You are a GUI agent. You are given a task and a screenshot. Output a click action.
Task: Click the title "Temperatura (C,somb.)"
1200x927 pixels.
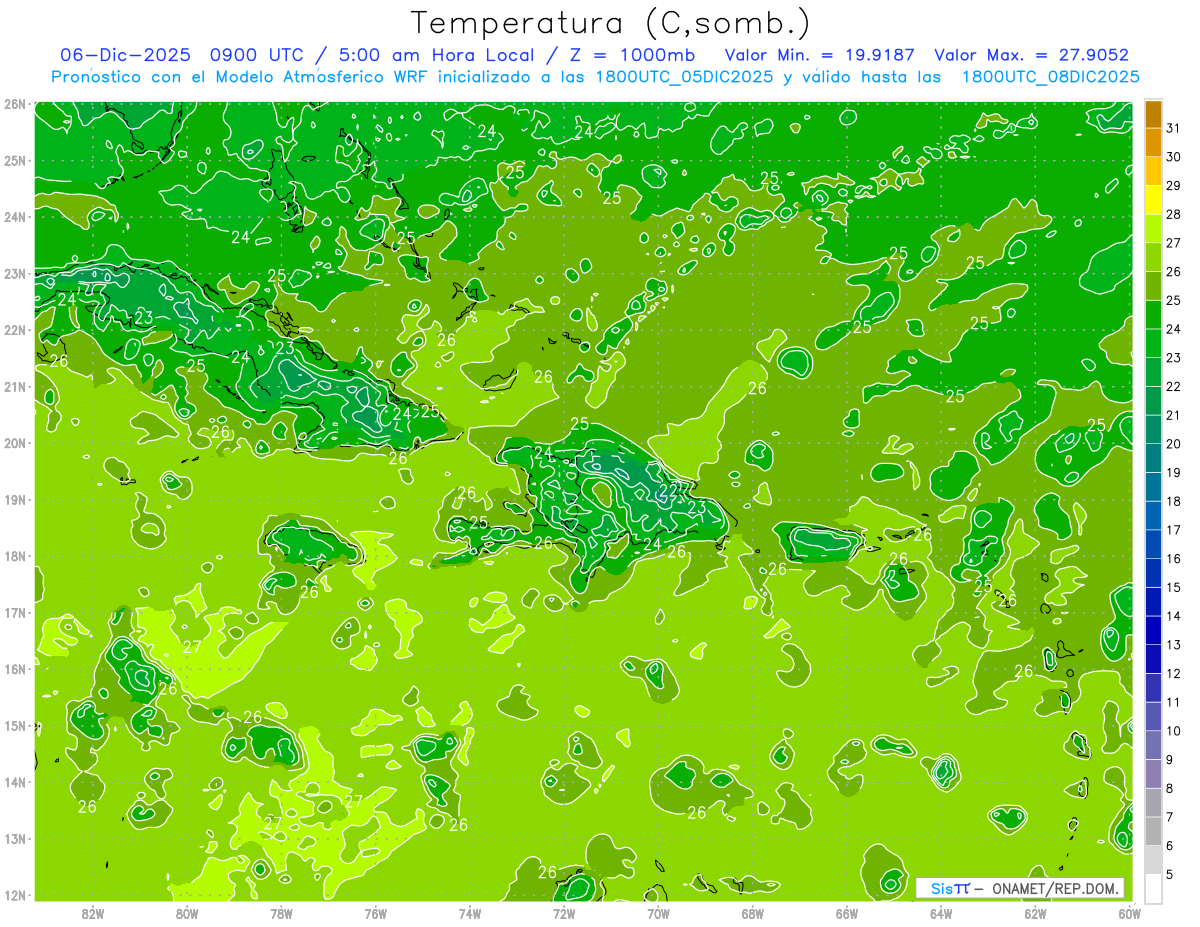tap(611, 23)
